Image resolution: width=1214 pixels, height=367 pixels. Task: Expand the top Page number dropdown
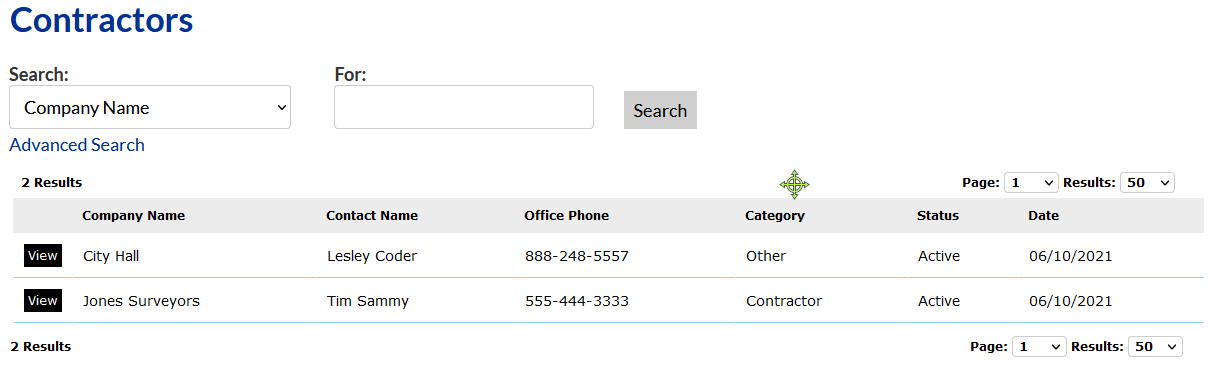tap(1031, 183)
